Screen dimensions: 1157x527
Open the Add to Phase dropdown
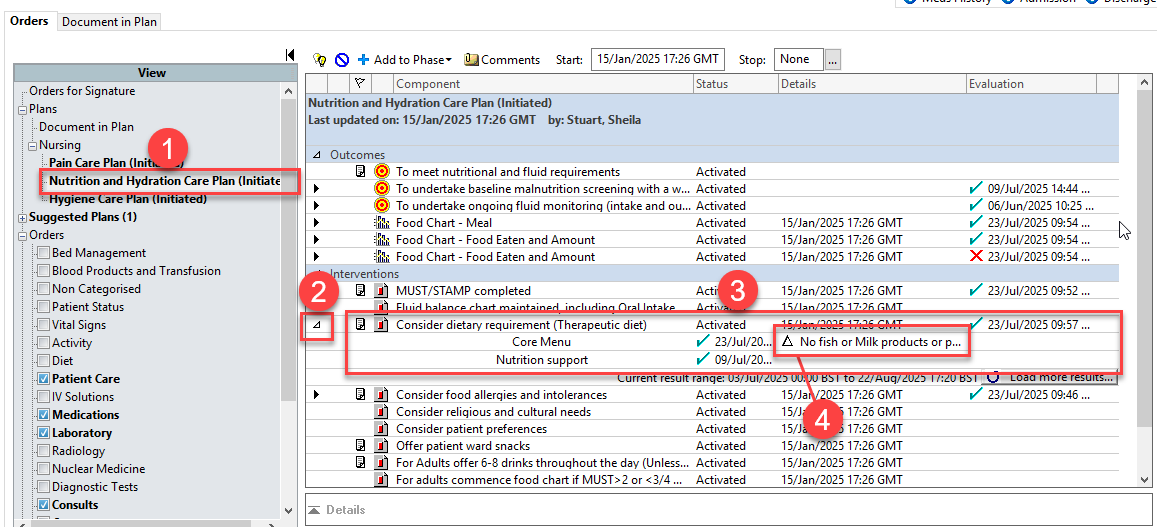coord(404,60)
